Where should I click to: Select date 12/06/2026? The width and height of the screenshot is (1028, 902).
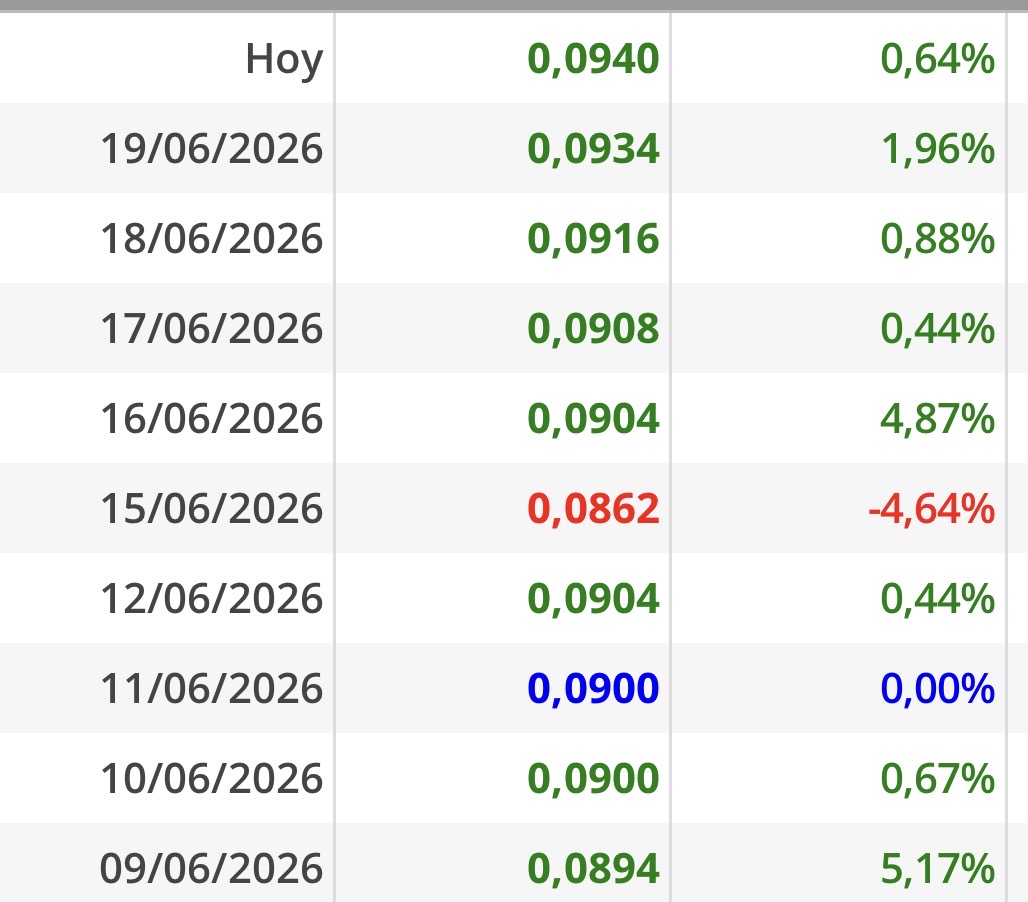pyautogui.click(x=211, y=598)
